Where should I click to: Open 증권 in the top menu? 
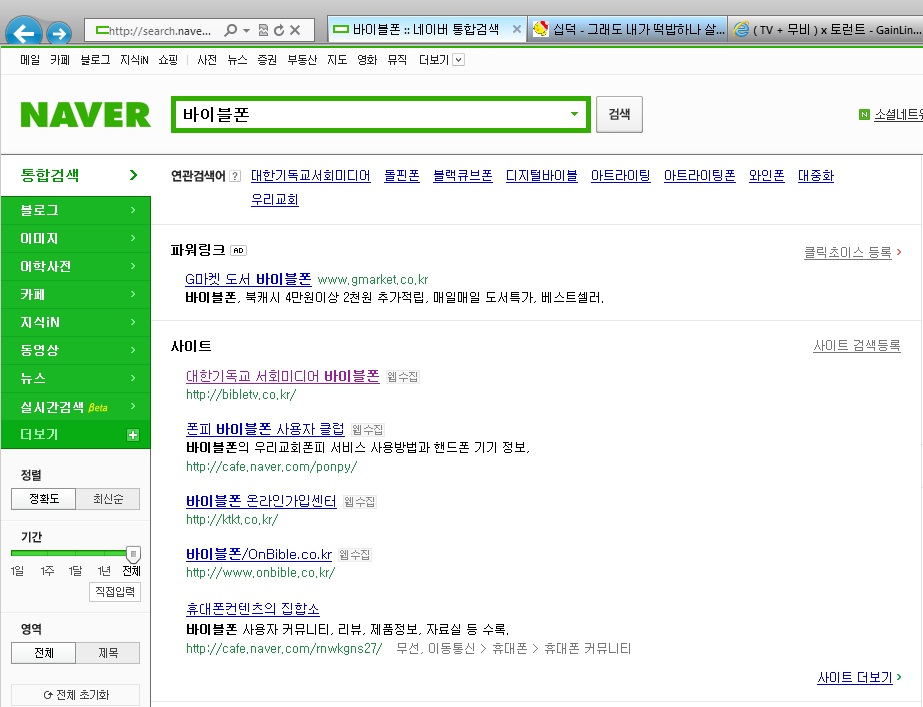click(x=267, y=60)
